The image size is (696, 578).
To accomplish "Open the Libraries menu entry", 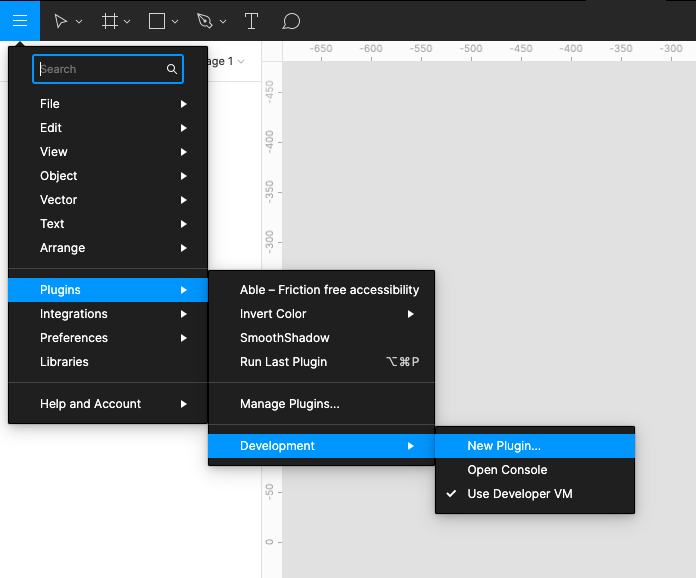I will 64,362.
